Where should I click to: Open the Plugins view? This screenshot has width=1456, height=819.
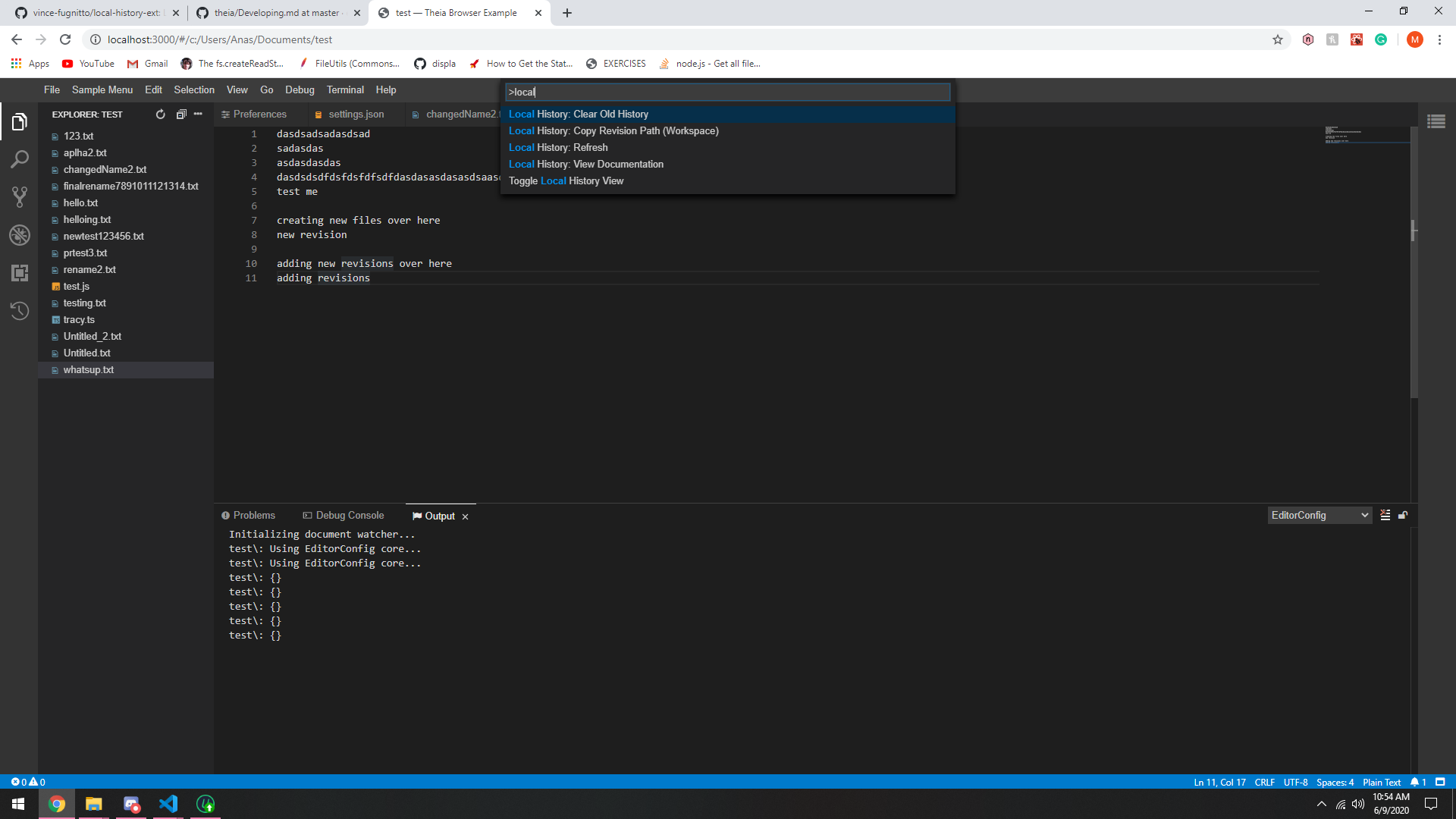coord(20,273)
